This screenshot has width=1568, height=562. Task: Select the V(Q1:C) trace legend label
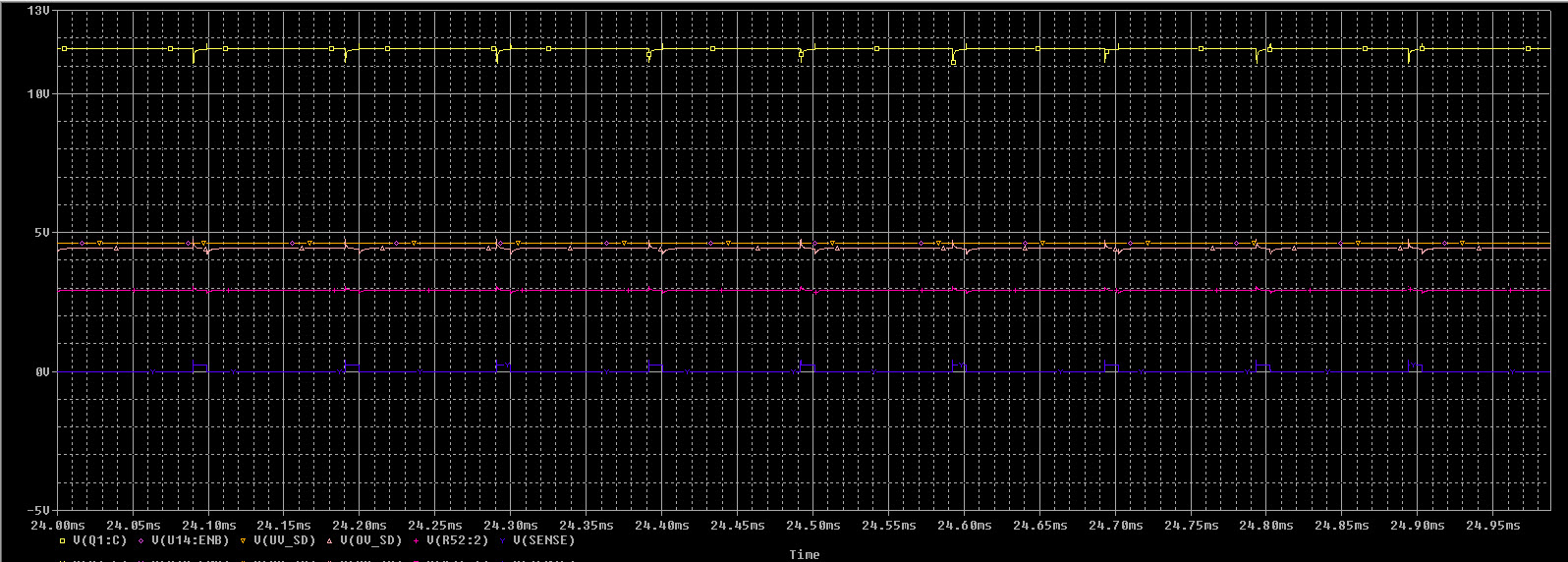pyautogui.click(x=100, y=540)
